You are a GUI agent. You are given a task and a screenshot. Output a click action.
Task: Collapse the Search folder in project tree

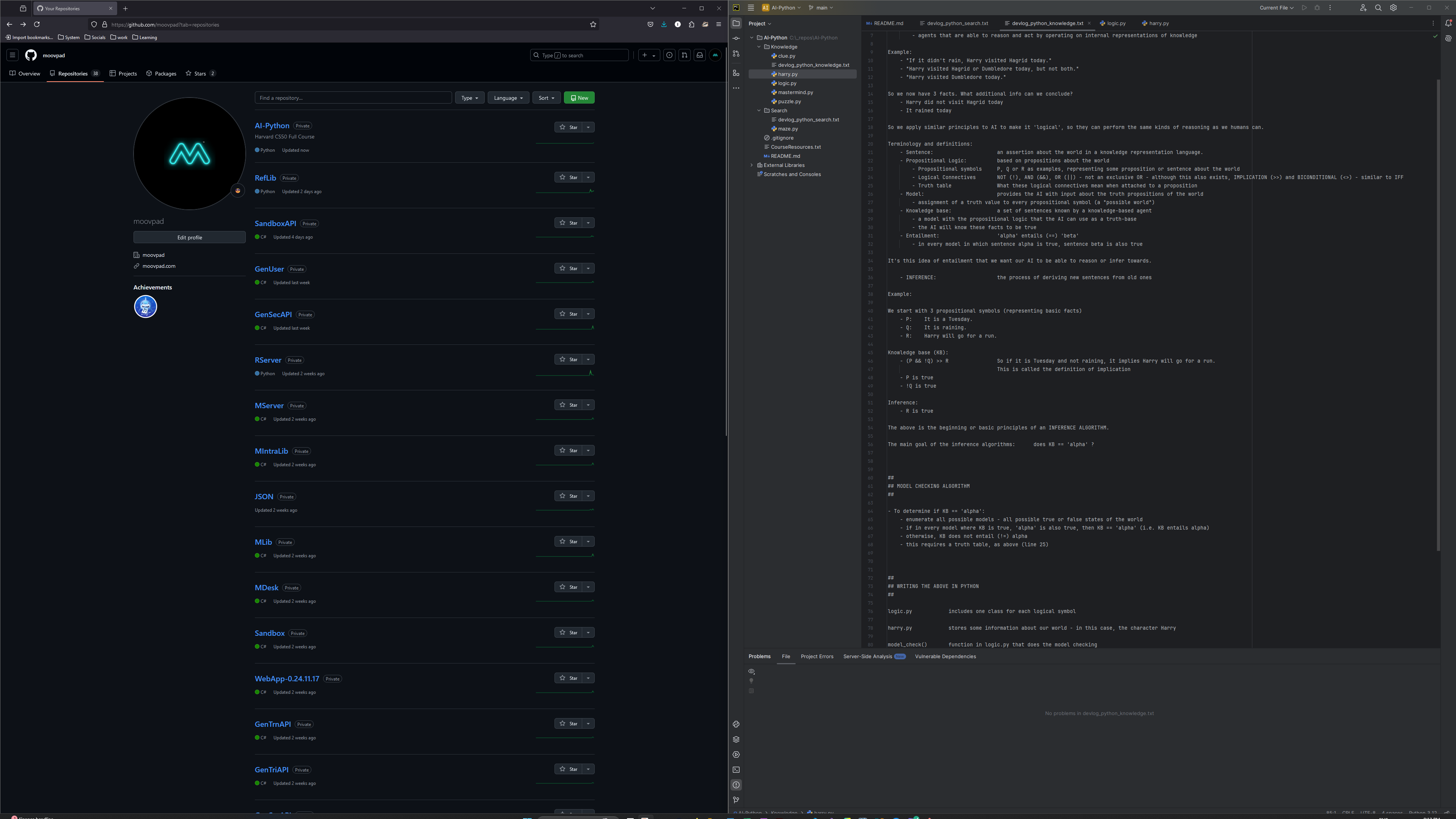(759, 111)
